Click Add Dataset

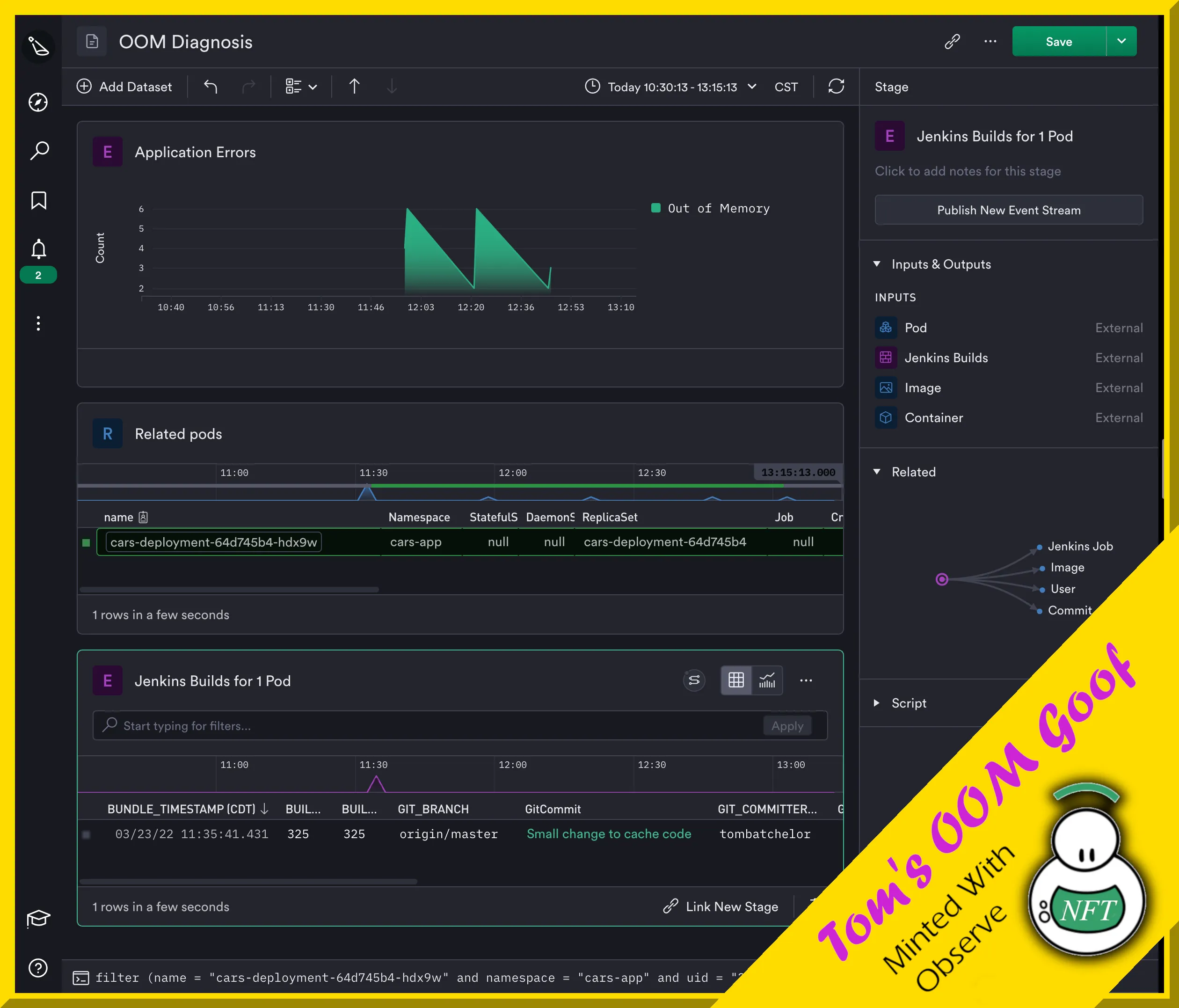click(124, 87)
